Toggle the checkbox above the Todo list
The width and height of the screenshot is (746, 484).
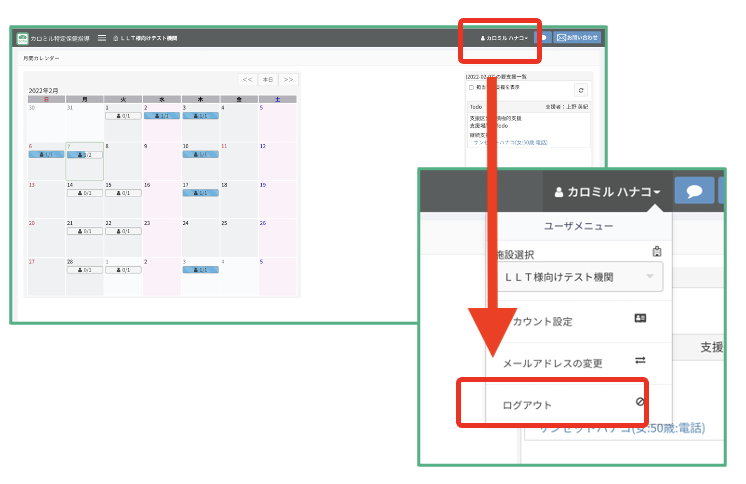pos(471,87)
